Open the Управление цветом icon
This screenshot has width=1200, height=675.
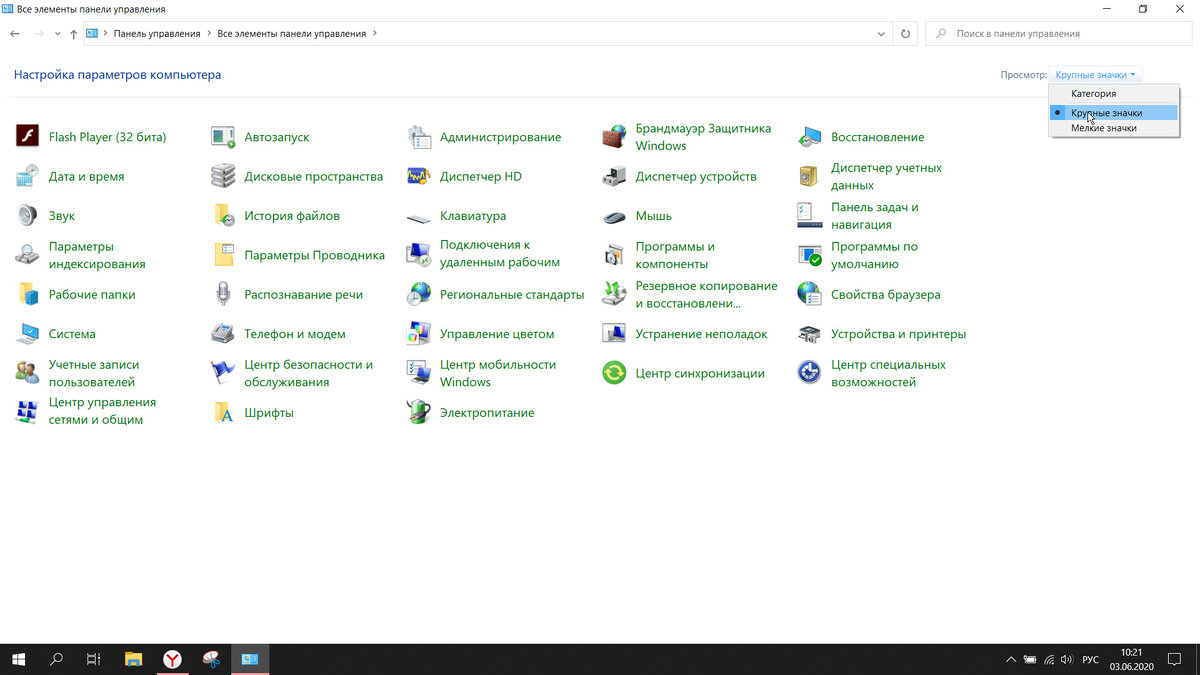tap(419, 333)
